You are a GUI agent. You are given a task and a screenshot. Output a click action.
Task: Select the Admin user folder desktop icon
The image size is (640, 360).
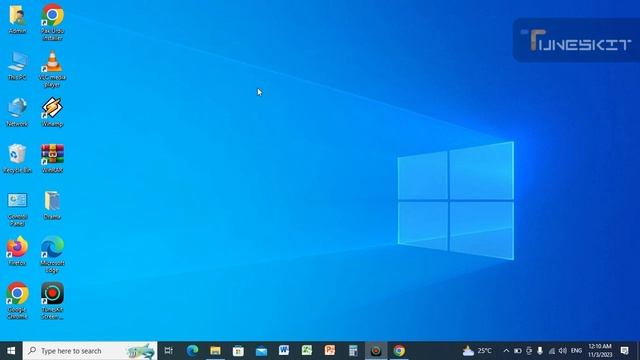(x=17, y=19)
